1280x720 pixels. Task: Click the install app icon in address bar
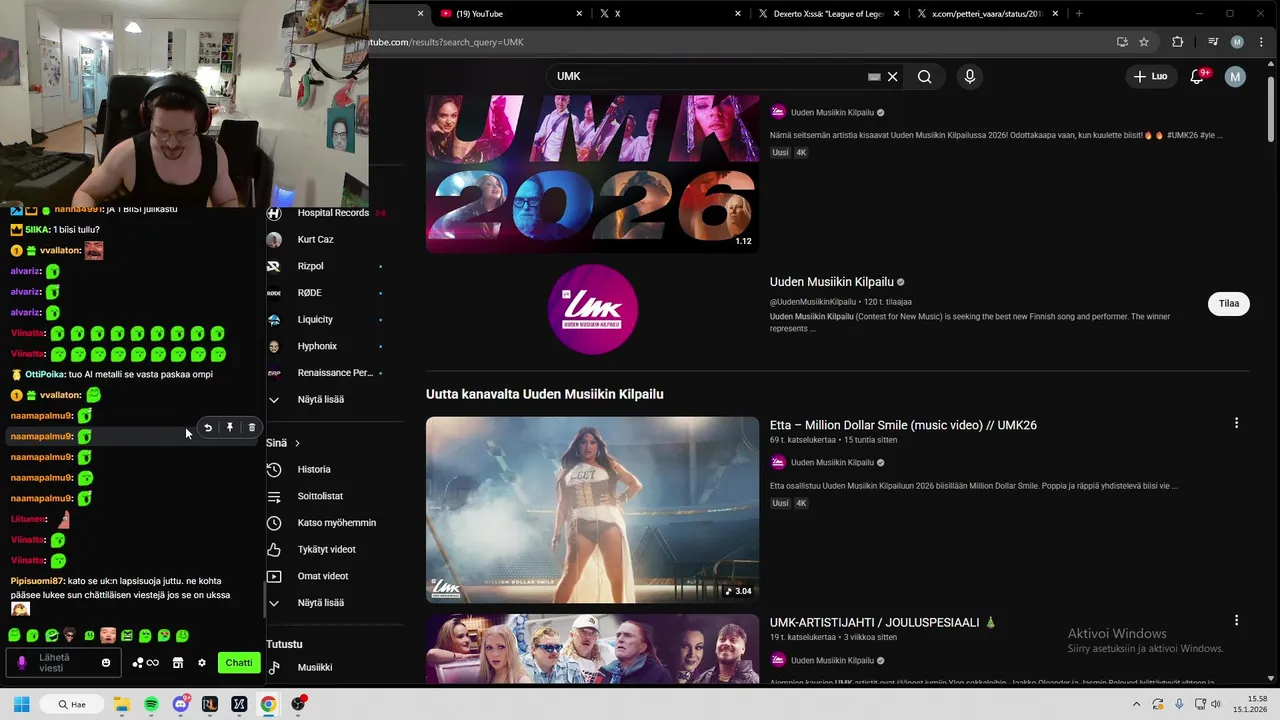[1122, 42]
